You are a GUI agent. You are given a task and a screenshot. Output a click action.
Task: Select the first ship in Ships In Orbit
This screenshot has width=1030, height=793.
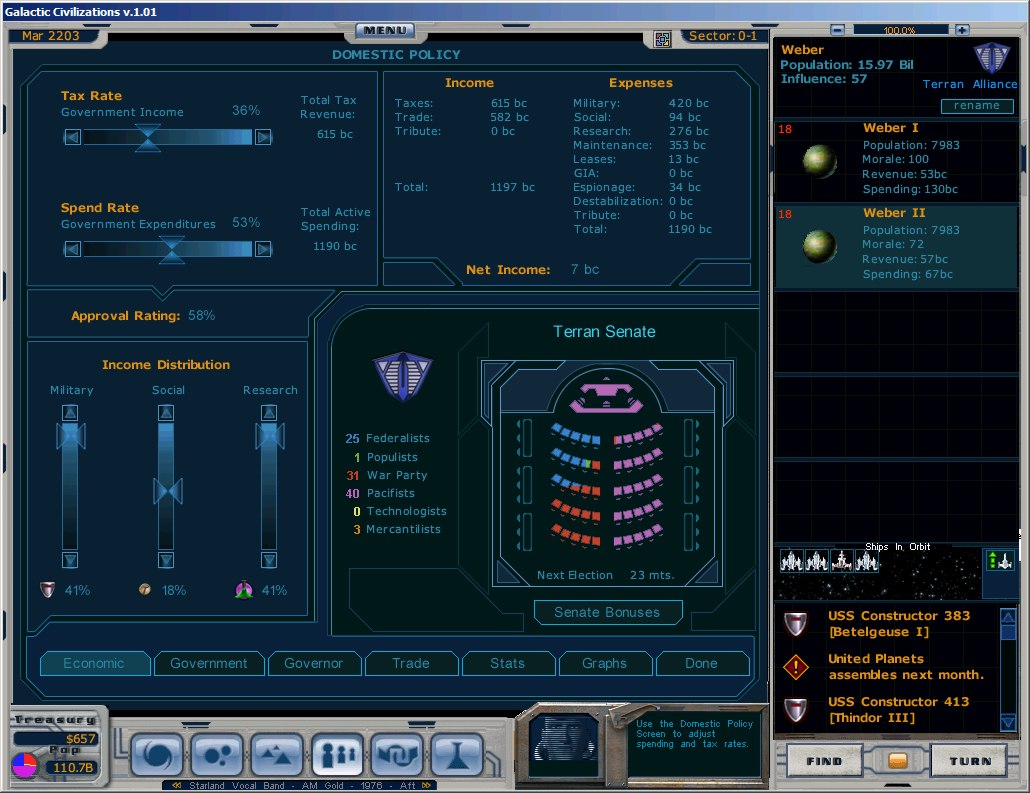792,560
